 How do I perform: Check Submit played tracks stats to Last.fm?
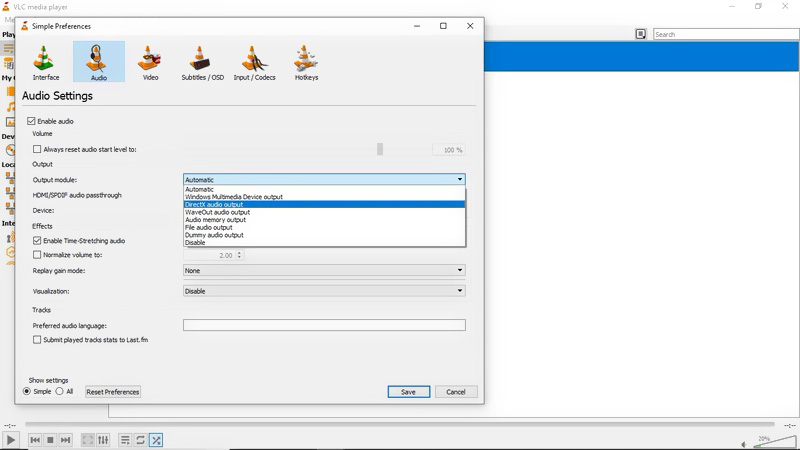[38, 340]
